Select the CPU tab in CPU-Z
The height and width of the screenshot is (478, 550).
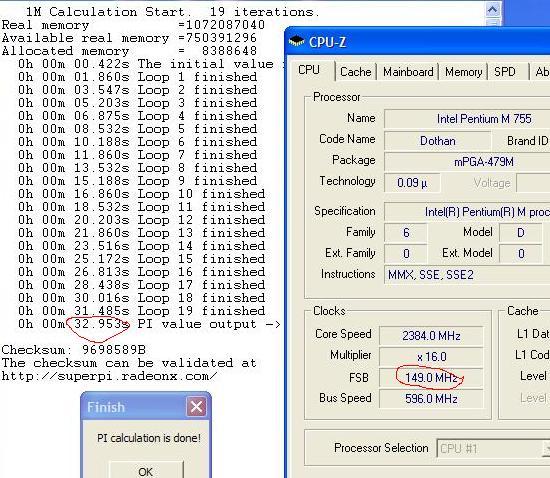(x=309, y=70)
